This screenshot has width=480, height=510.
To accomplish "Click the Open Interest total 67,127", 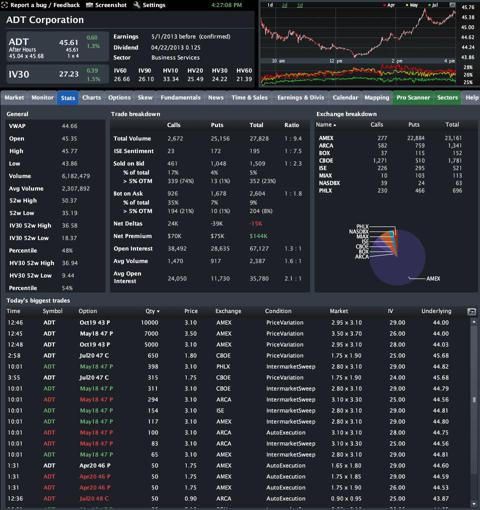I will pos(259,249).
